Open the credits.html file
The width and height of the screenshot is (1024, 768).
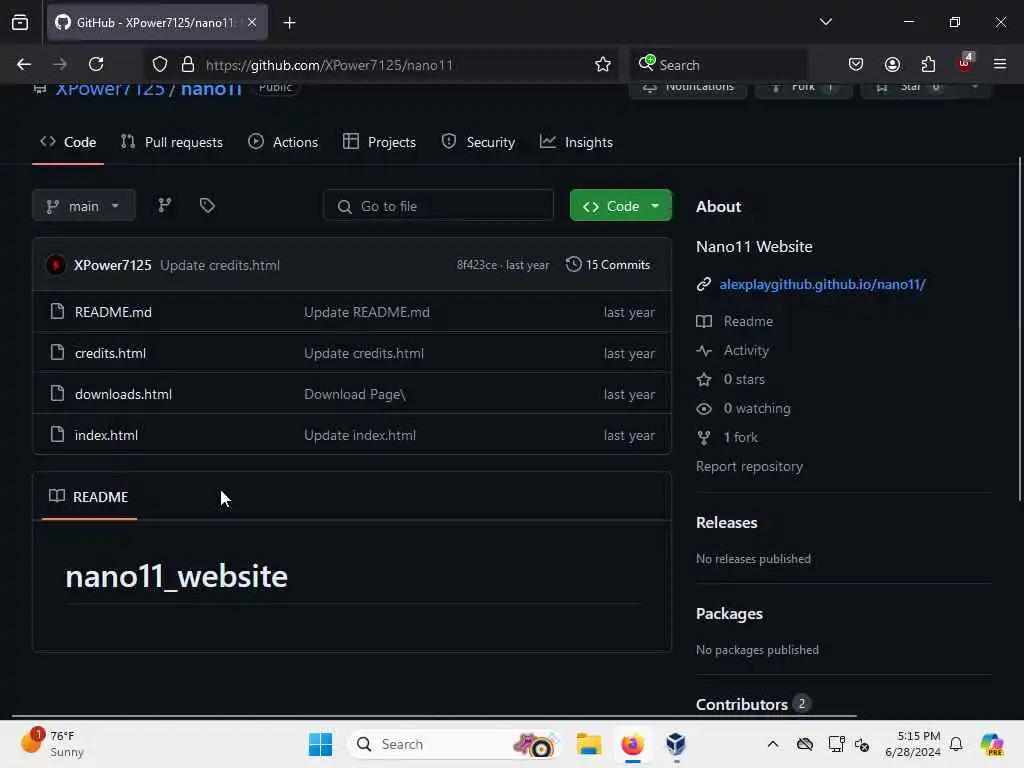[x=110, y=353]
